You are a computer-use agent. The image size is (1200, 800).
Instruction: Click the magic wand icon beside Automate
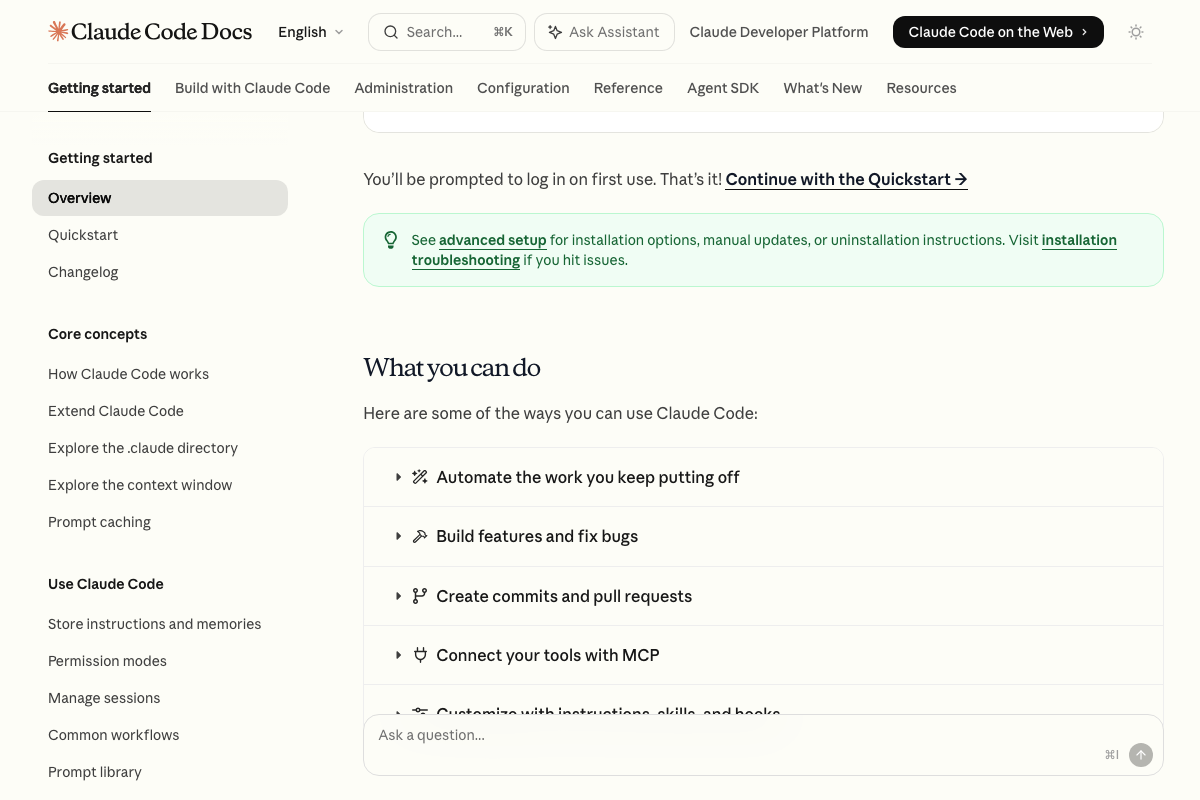click(420, 477)
